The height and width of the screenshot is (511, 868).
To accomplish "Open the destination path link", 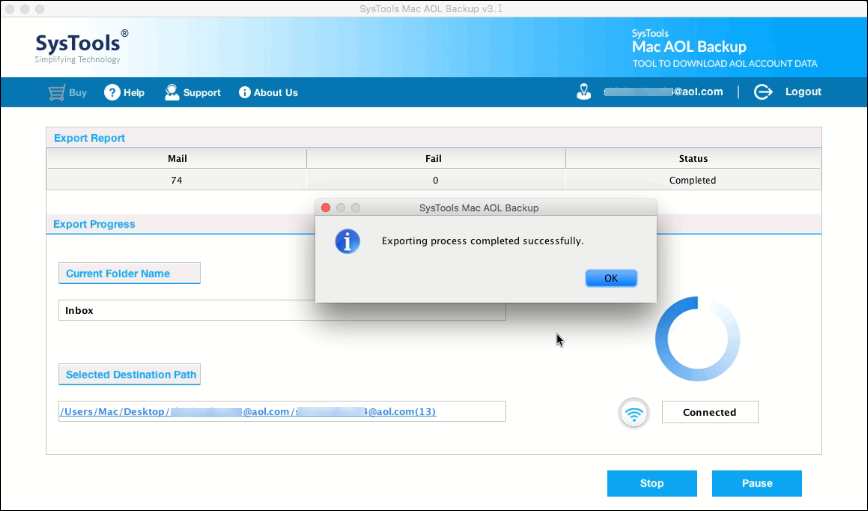I will point(247,411).
